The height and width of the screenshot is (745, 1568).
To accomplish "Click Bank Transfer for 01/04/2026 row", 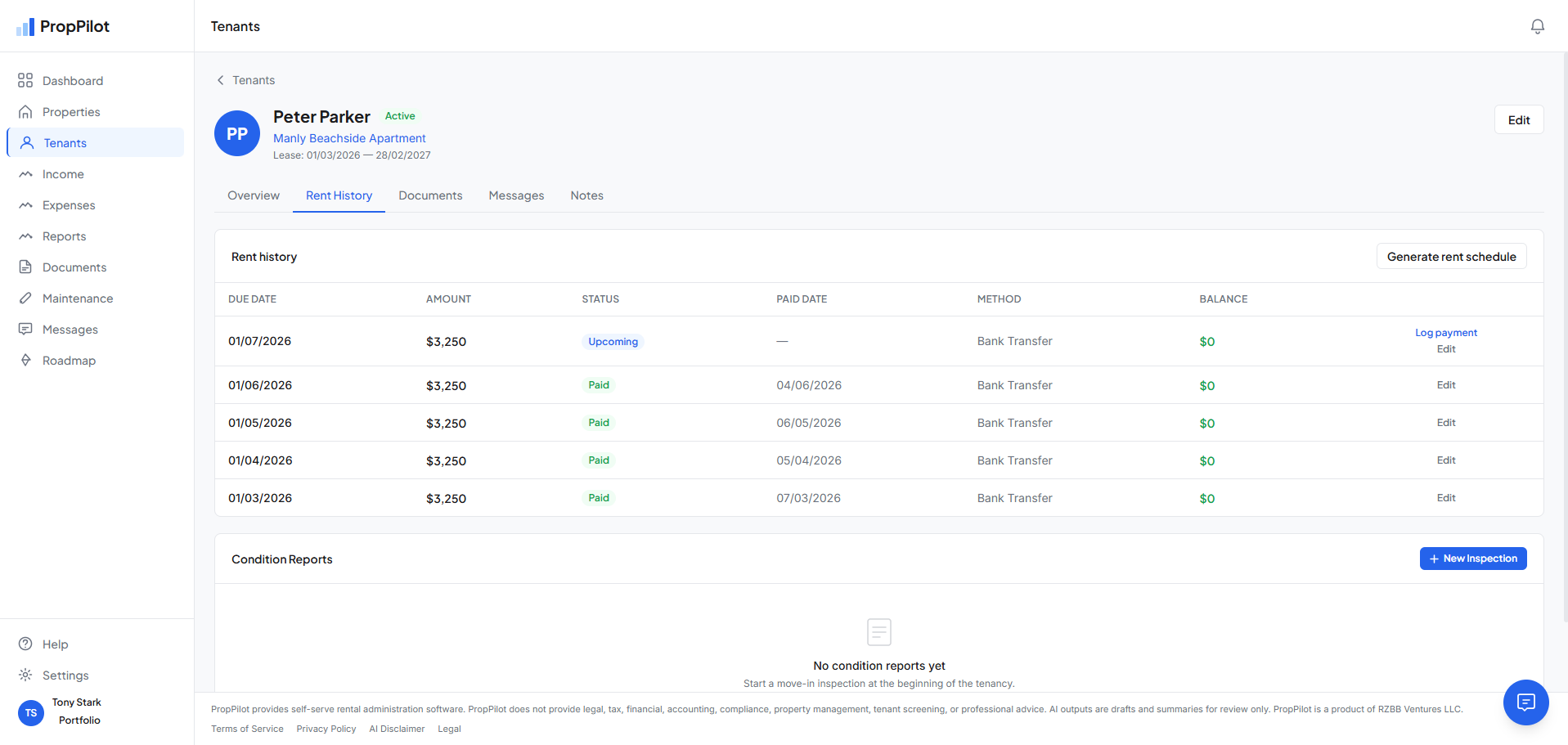I will (1014, 460).
